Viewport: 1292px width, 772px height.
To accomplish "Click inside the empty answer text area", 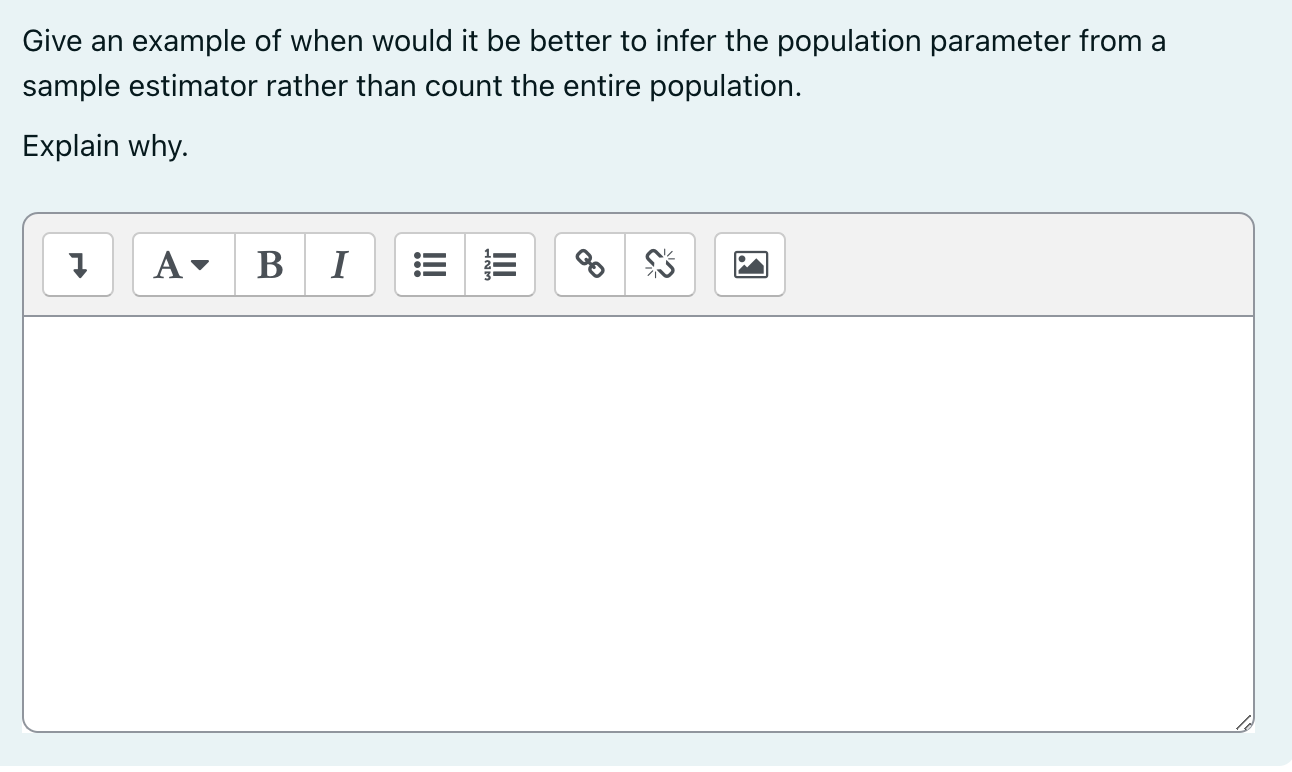I will click(640, 520).
